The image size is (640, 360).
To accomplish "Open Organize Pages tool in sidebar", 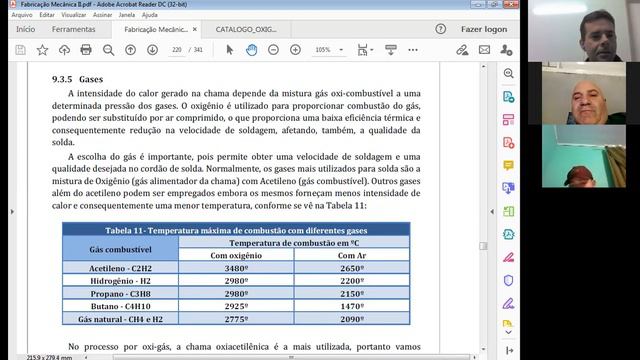I will click(508, 120).
